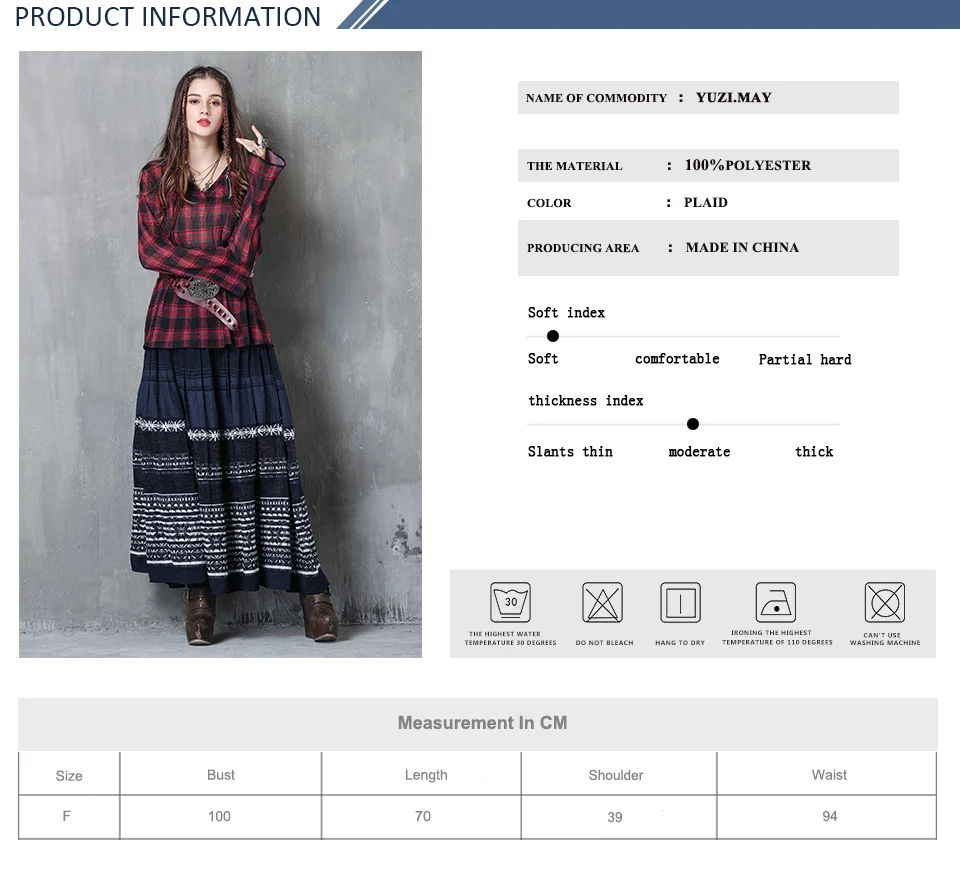
Task: Click the Soft index slider dot
Action: [x=553, y=336]
